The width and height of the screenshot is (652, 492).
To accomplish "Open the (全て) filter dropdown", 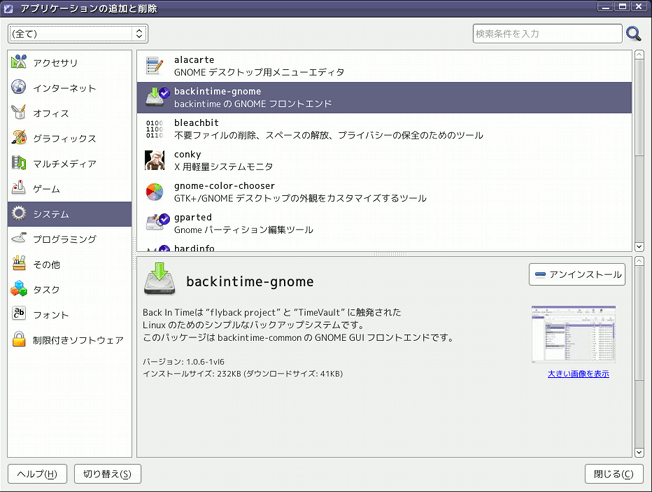I will (78, 34).
